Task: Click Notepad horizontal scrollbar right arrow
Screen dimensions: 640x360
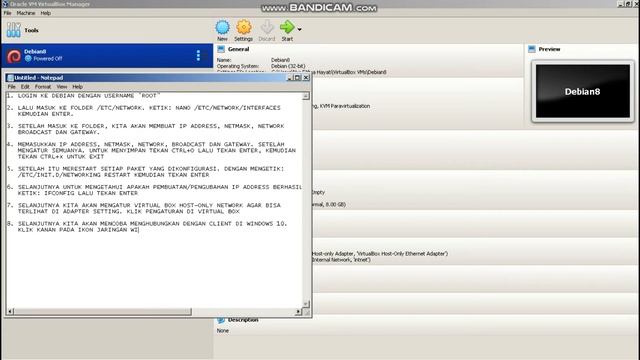Action: pyautogui.click(x=298, y=311)
